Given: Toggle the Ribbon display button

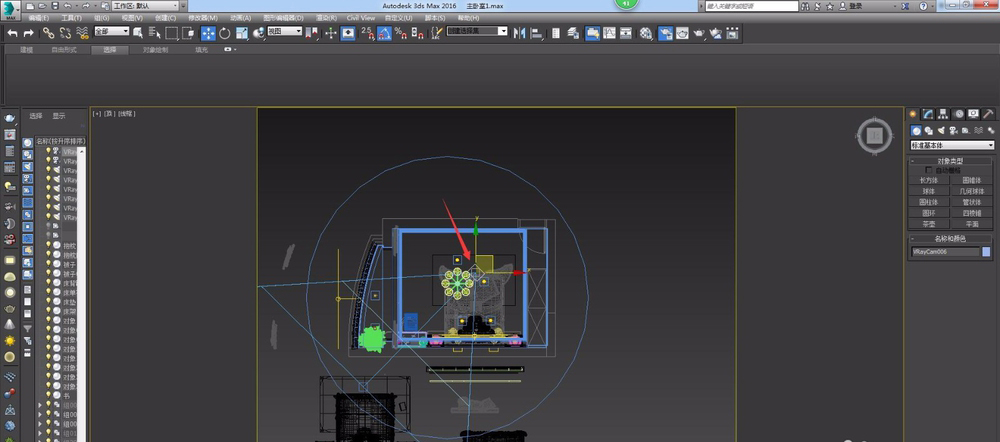Looking at the screenshot, I should point(592,33).
